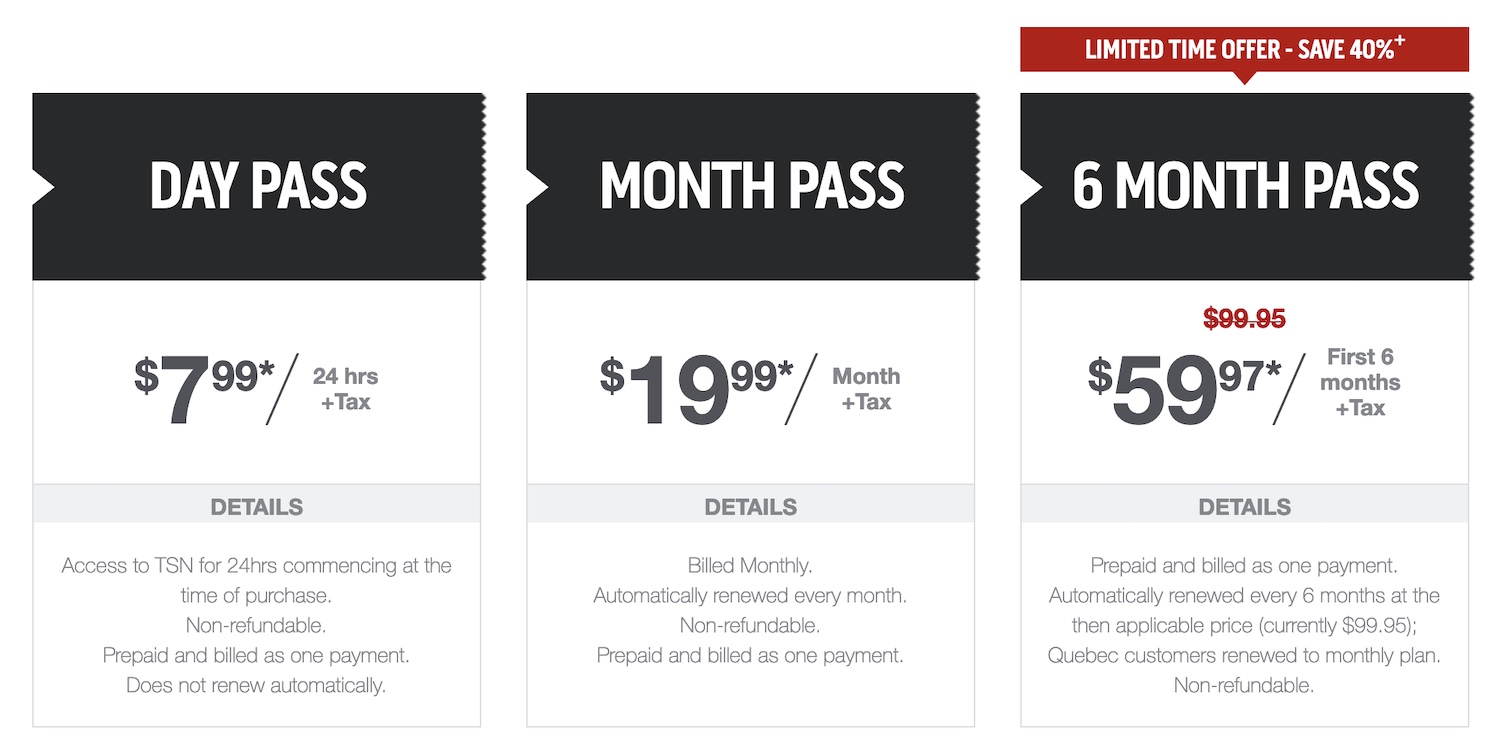Choose the Month Pass plan header
1500x750 pixels.
(751, 186)
